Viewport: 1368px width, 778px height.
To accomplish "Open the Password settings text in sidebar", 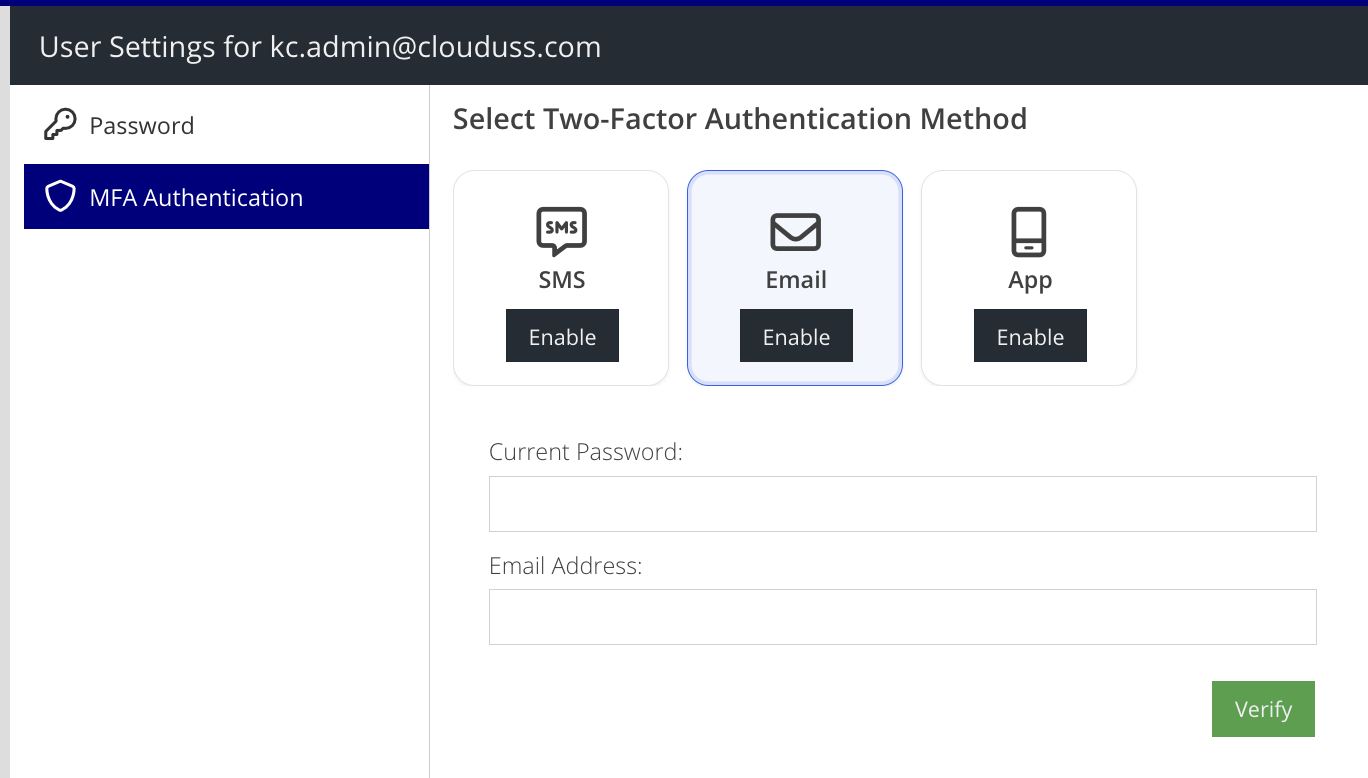I will (x=141, y=126).
